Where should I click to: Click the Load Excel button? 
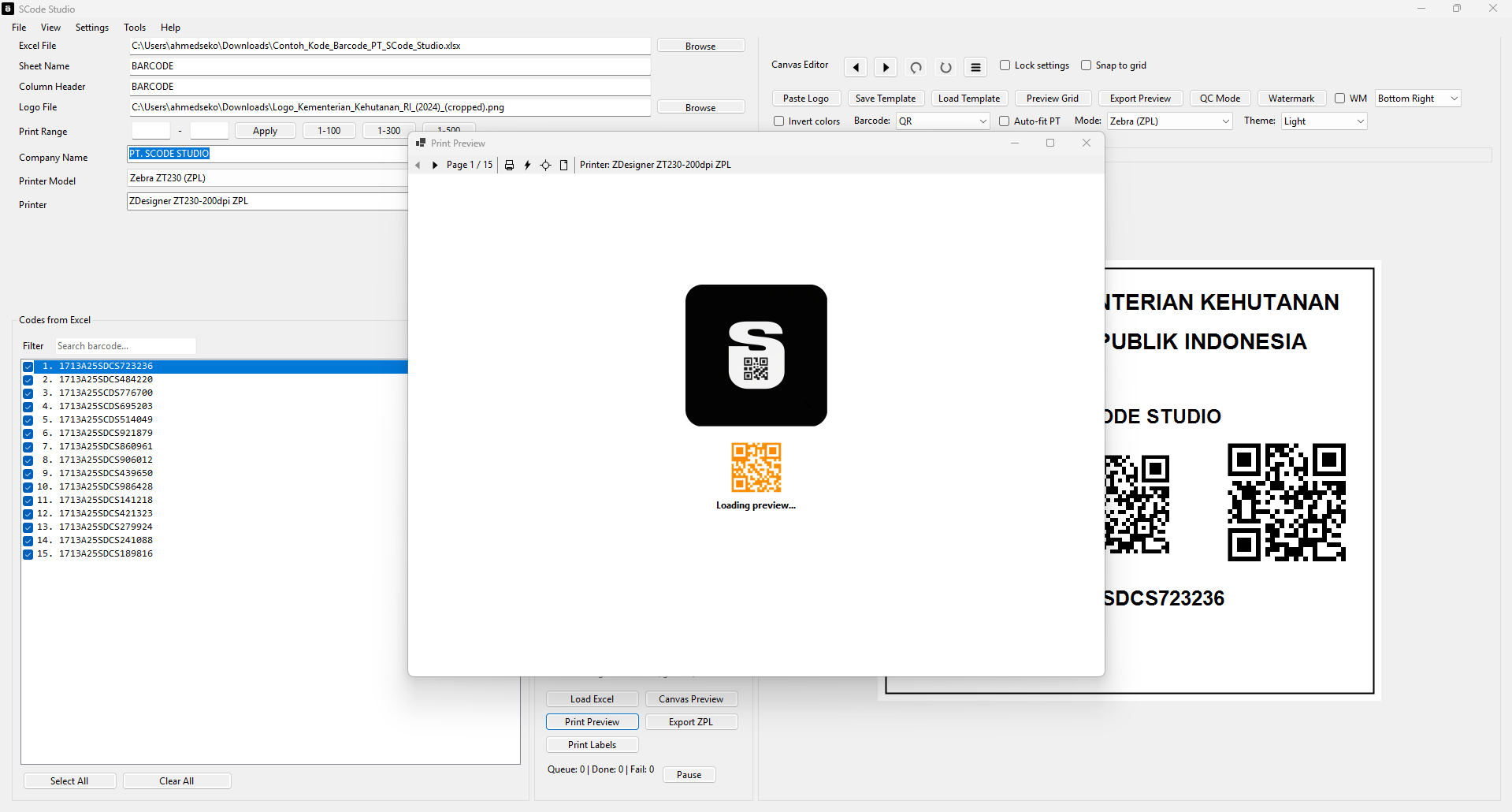(x=592, y=699)
